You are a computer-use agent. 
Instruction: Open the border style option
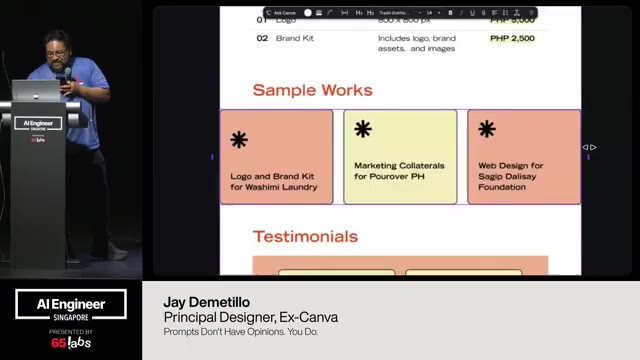319,13
